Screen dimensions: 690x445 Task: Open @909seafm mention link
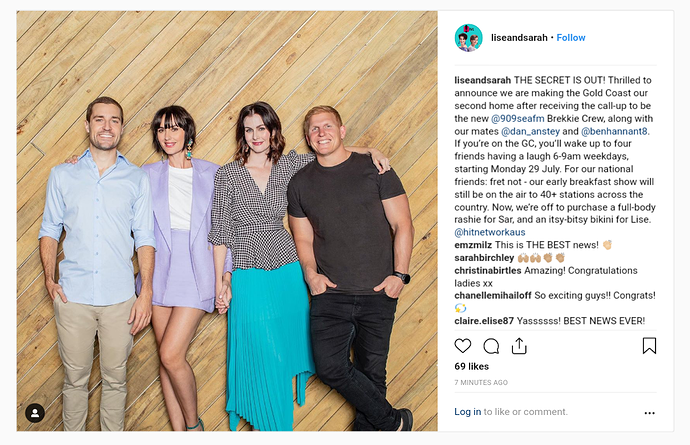(518, 118)
